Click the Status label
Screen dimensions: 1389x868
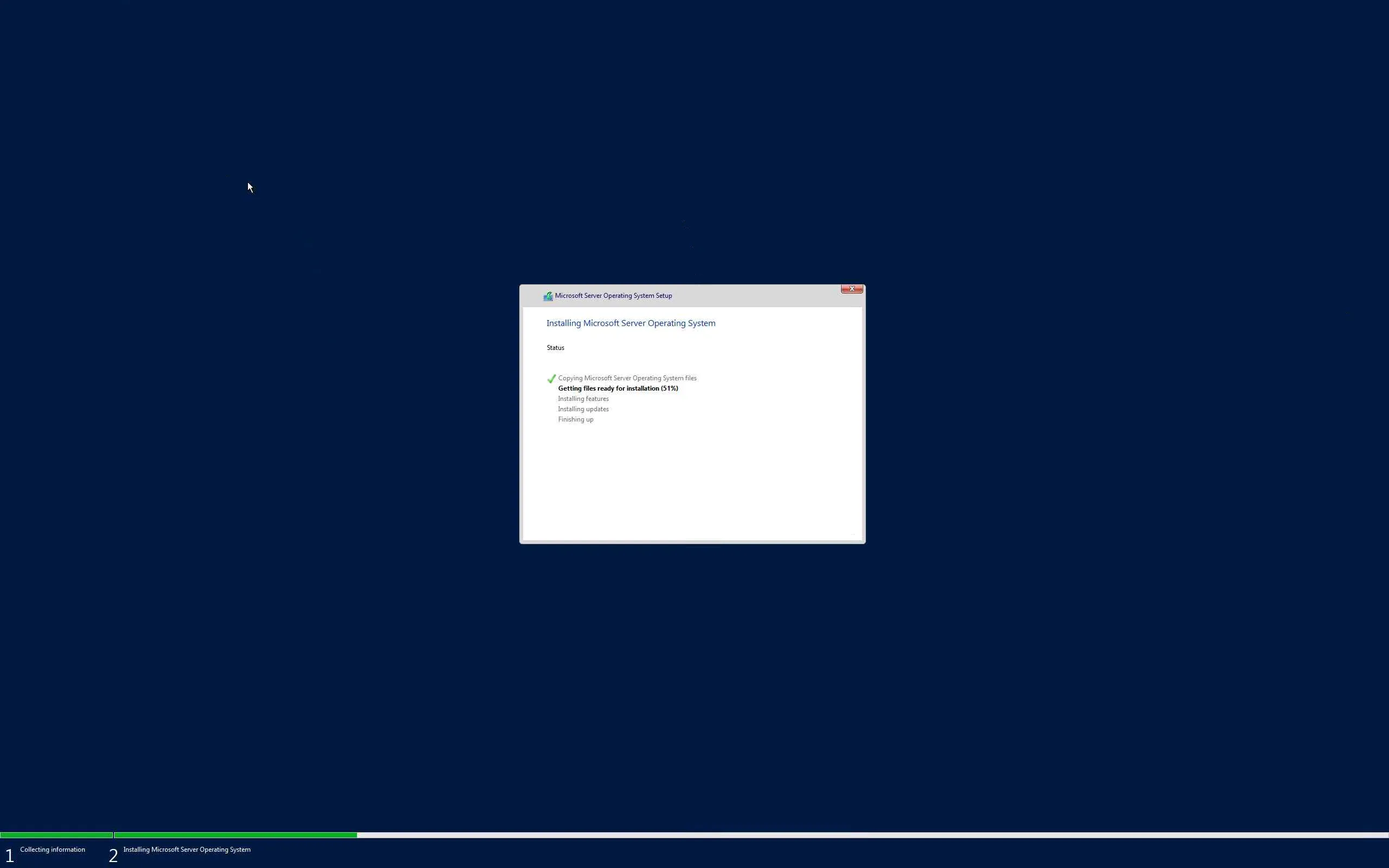[555, 348]
